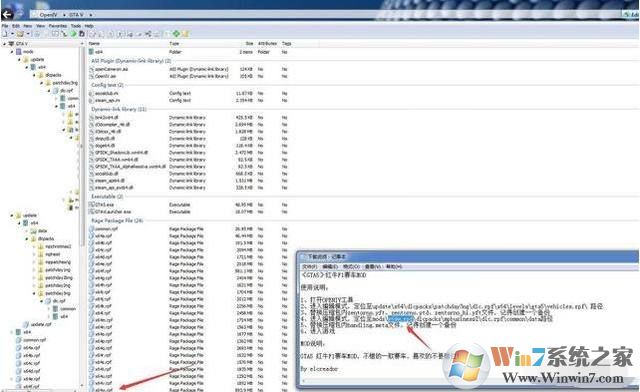The height and width of the screenshot is (392, 640).
Task: Open the dropdown arrow beside New icon
Action: click(x=12, y=34)
